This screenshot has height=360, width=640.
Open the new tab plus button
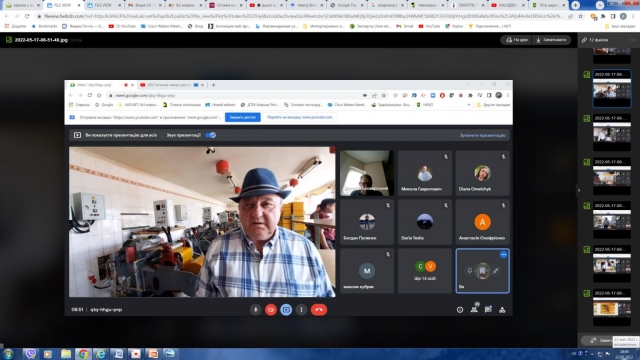point(576,5)
